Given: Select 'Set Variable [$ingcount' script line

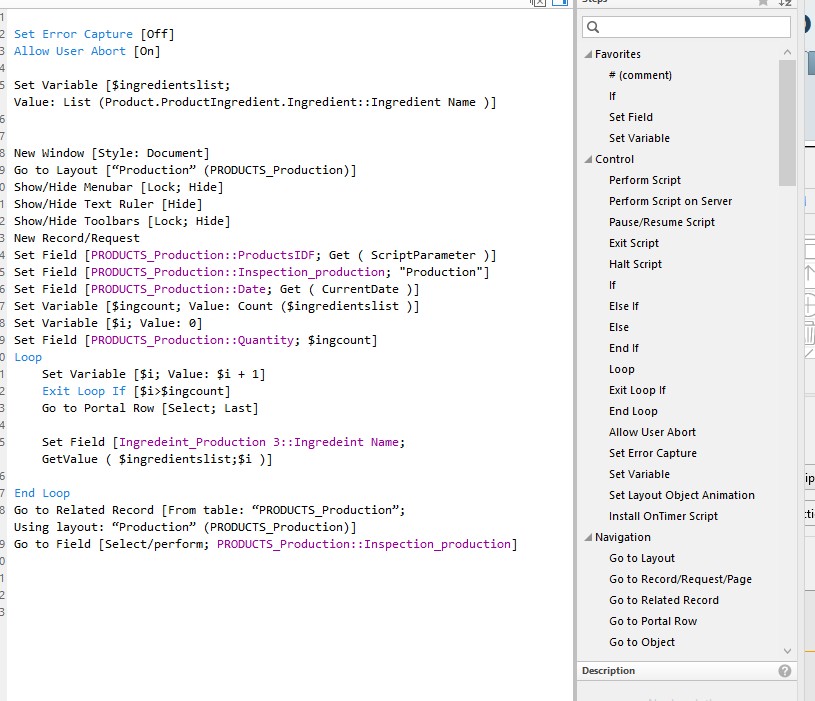Looking at the screenshot, I should (216, 307).
